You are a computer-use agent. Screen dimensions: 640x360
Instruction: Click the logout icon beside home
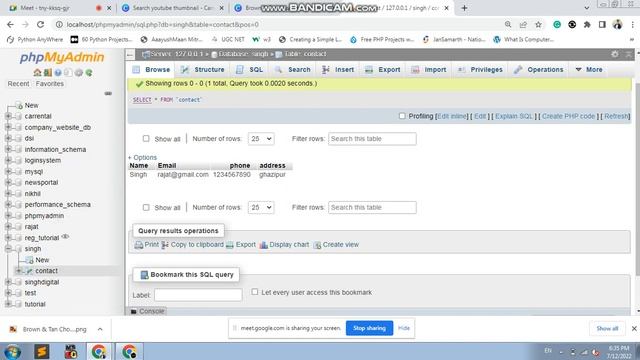click(48, 73)
